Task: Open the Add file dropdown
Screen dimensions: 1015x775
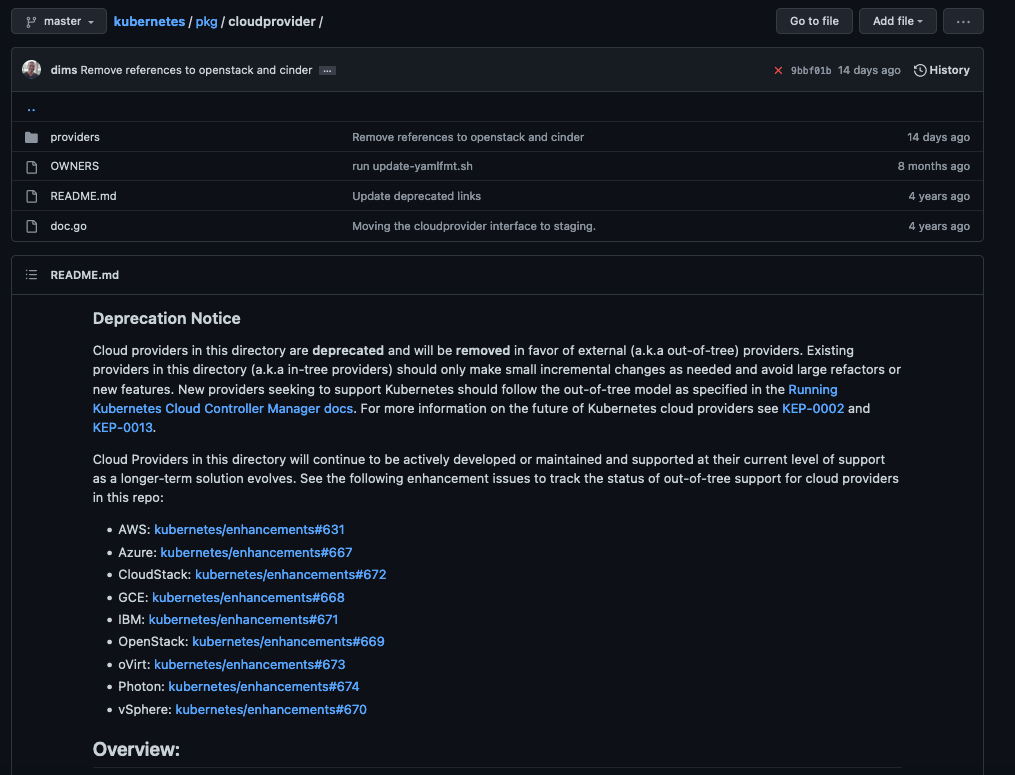Action: point(897,21)
